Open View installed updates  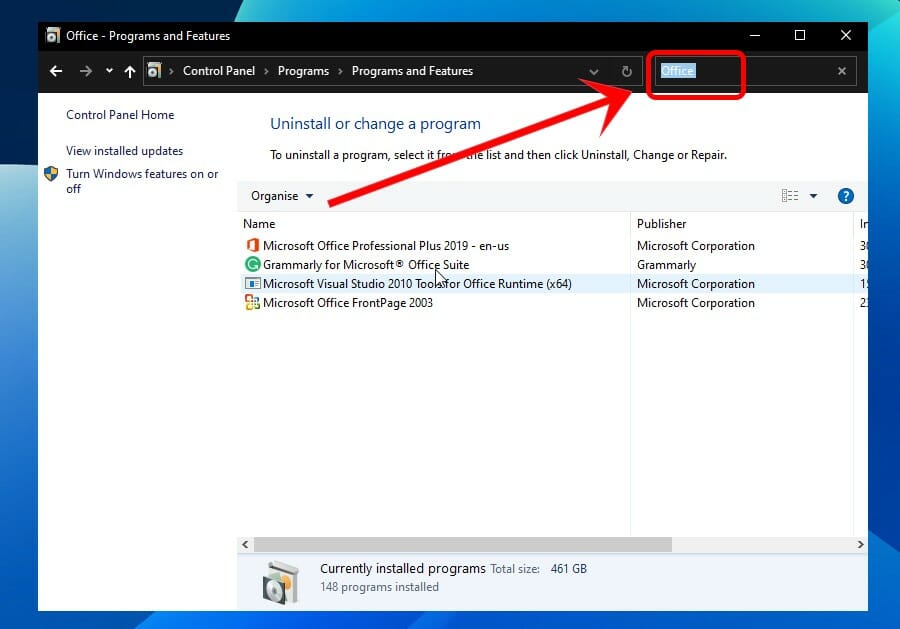click(x=125, y=151)
